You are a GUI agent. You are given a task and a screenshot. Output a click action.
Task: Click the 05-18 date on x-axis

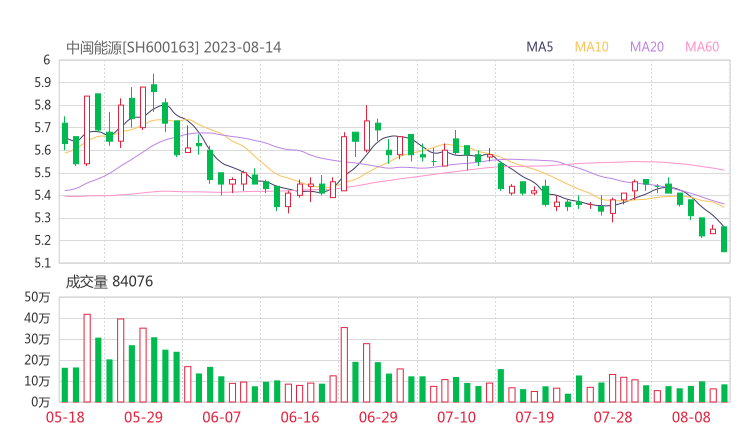[x=65, y=417]
